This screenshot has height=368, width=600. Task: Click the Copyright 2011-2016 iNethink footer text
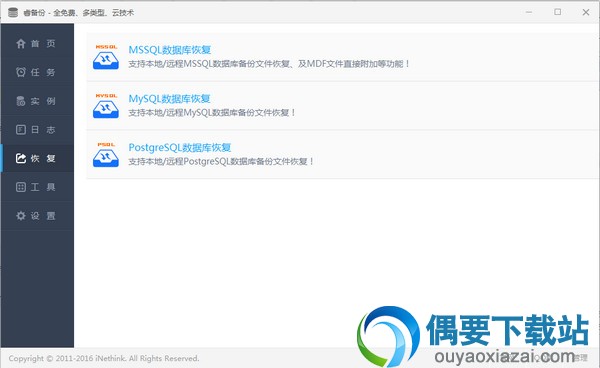click(104, 358)
